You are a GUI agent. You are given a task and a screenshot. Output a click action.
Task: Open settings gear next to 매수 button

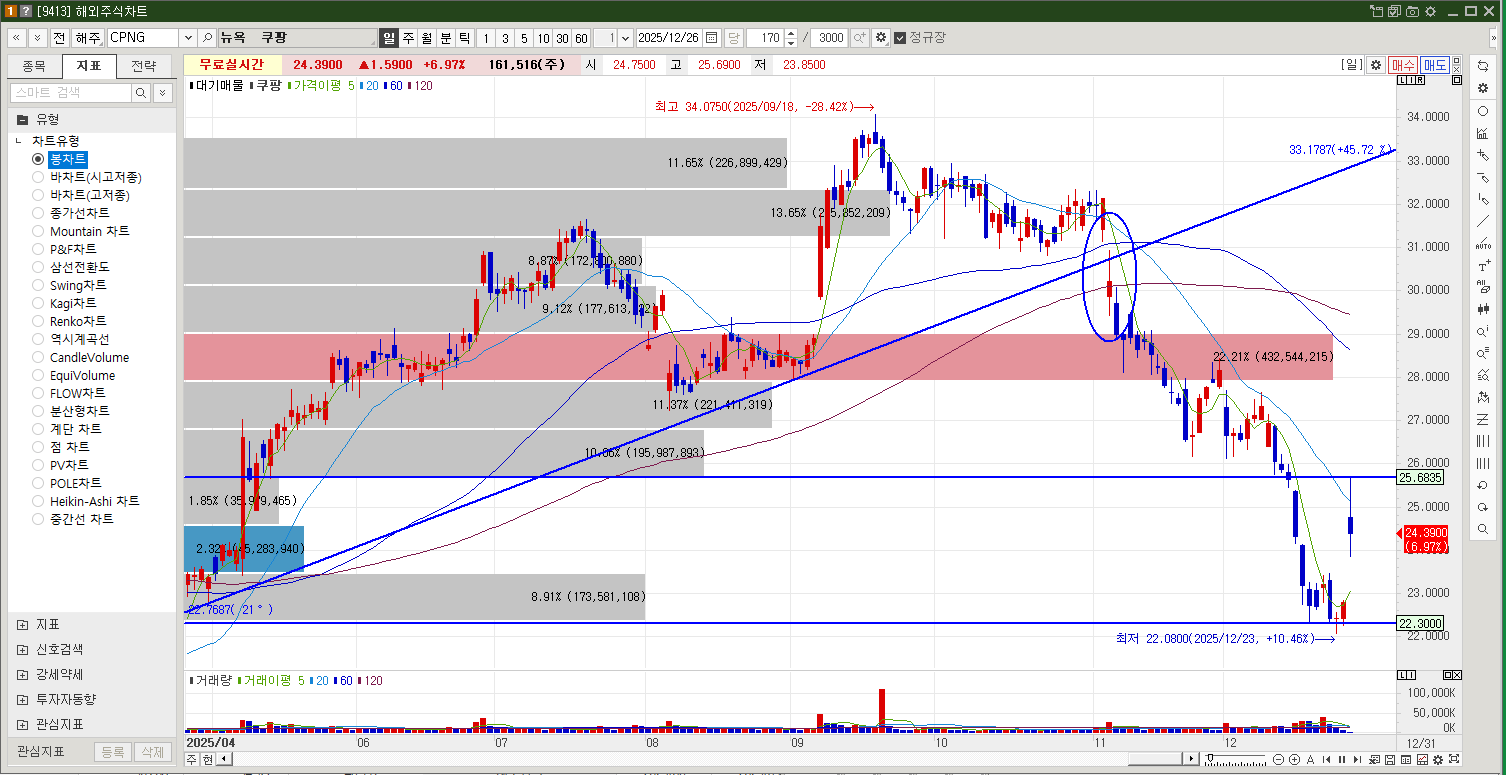(x=1376, y=64)
